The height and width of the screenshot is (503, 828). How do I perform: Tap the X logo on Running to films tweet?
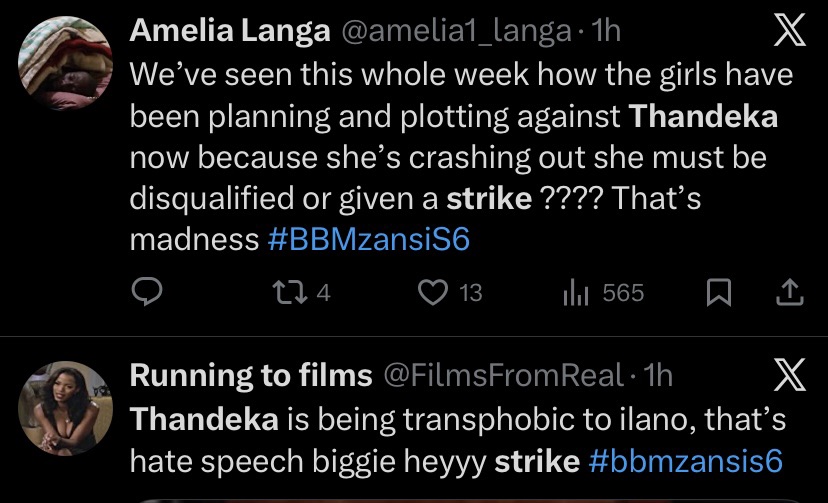[x=789, y=376]
